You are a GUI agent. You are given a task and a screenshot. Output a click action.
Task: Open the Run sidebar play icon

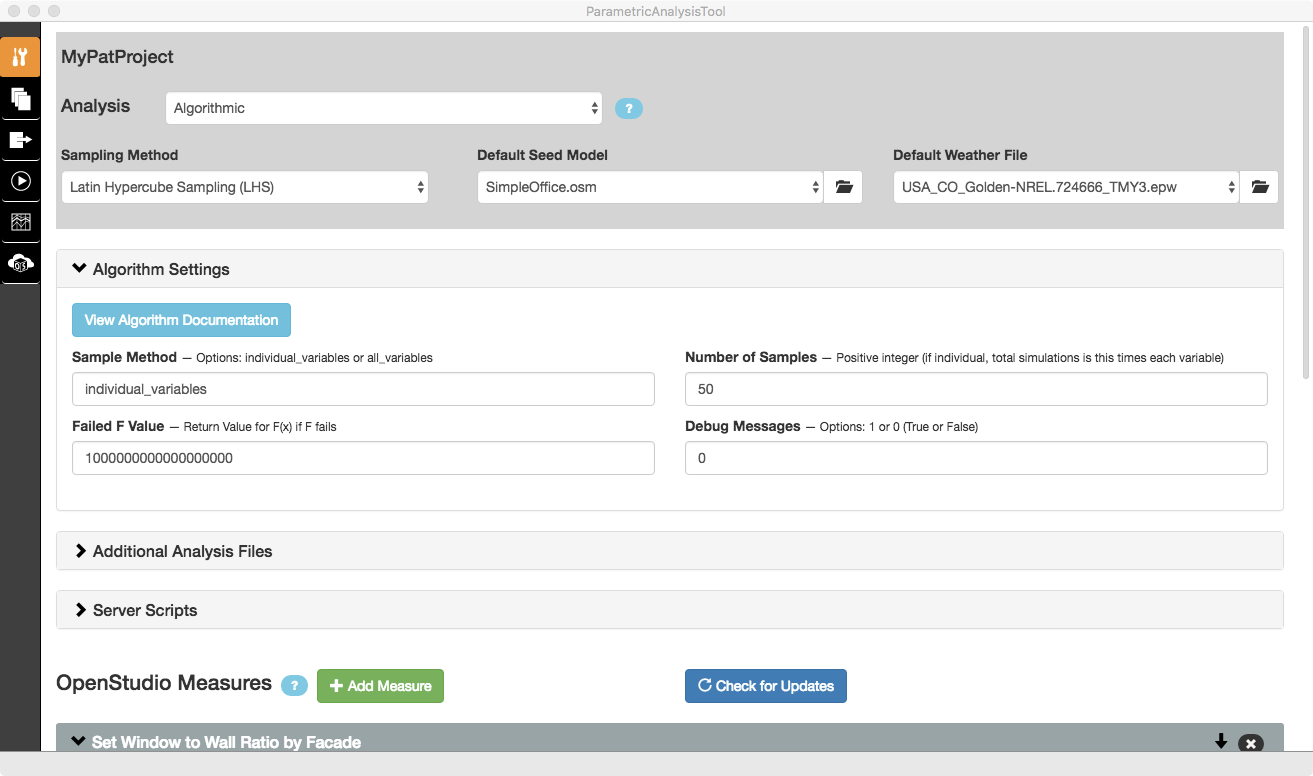pyautogui.click(x=20, y=181)
